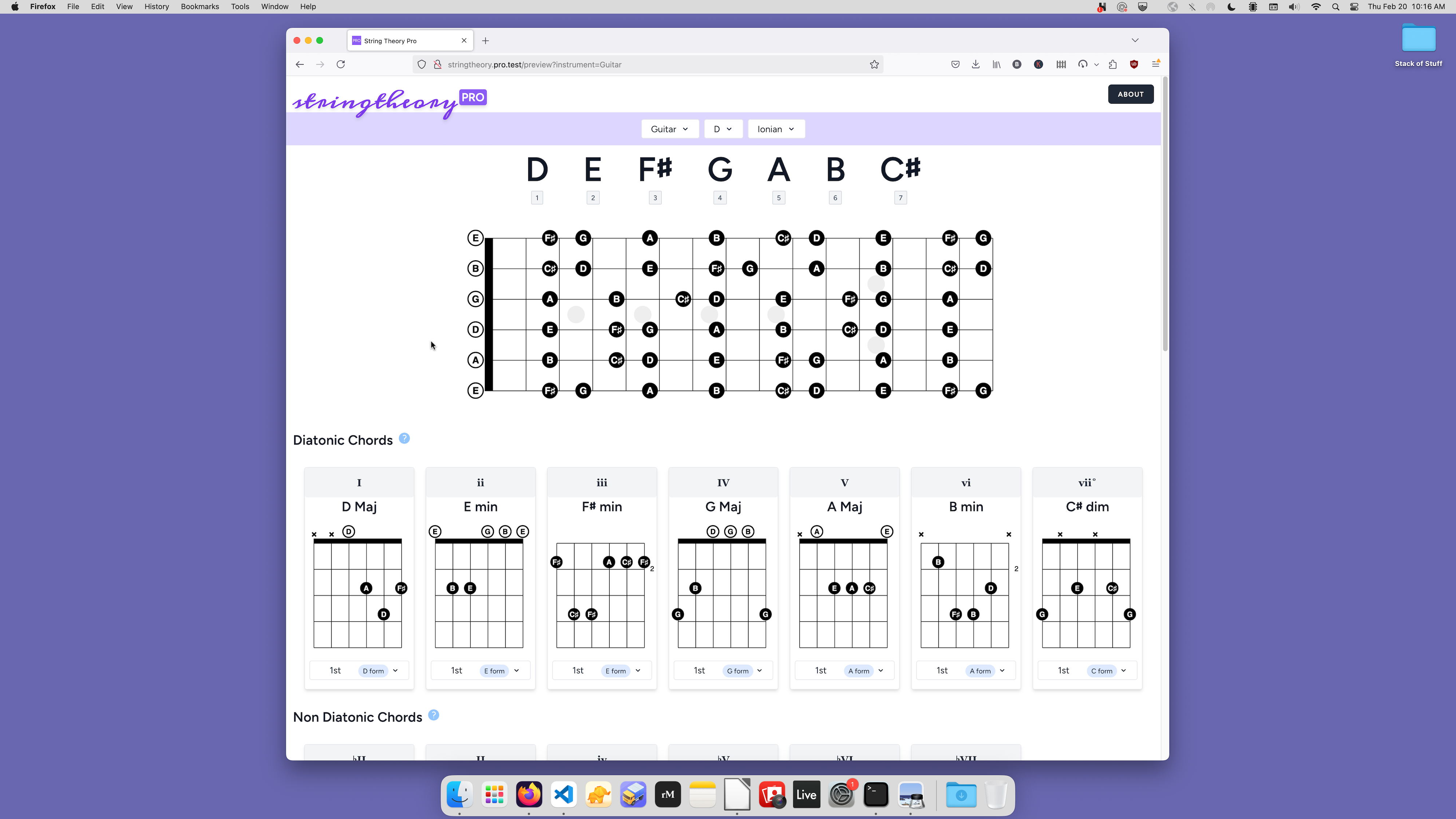Open the Bookmarks menu
The height and width of the screenshot is (819, 1456).
tap(200, 7)
